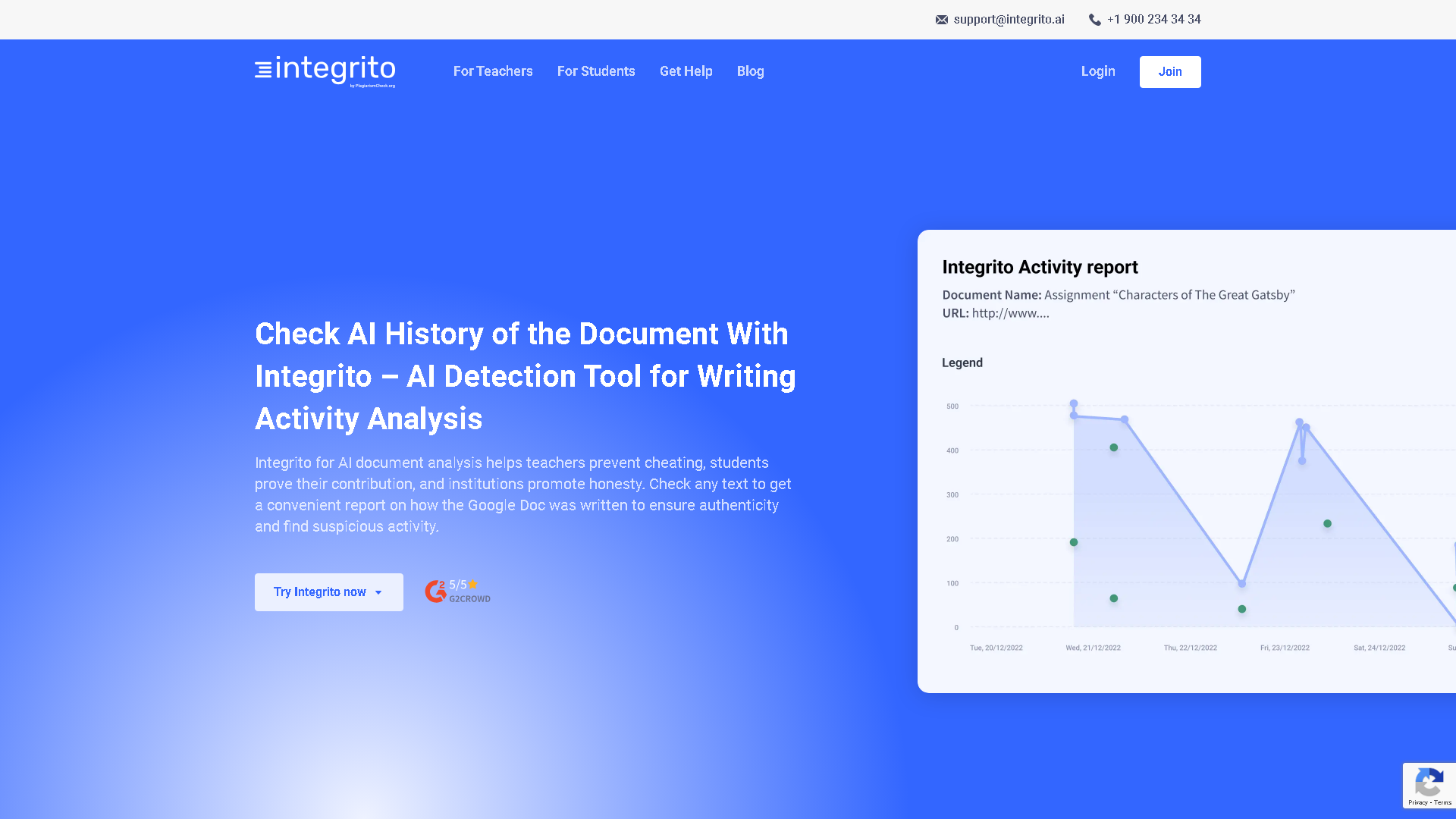Click the red G2 logo next to the rating
Viewport: 1456px width, 819px height.
(435, 591)
